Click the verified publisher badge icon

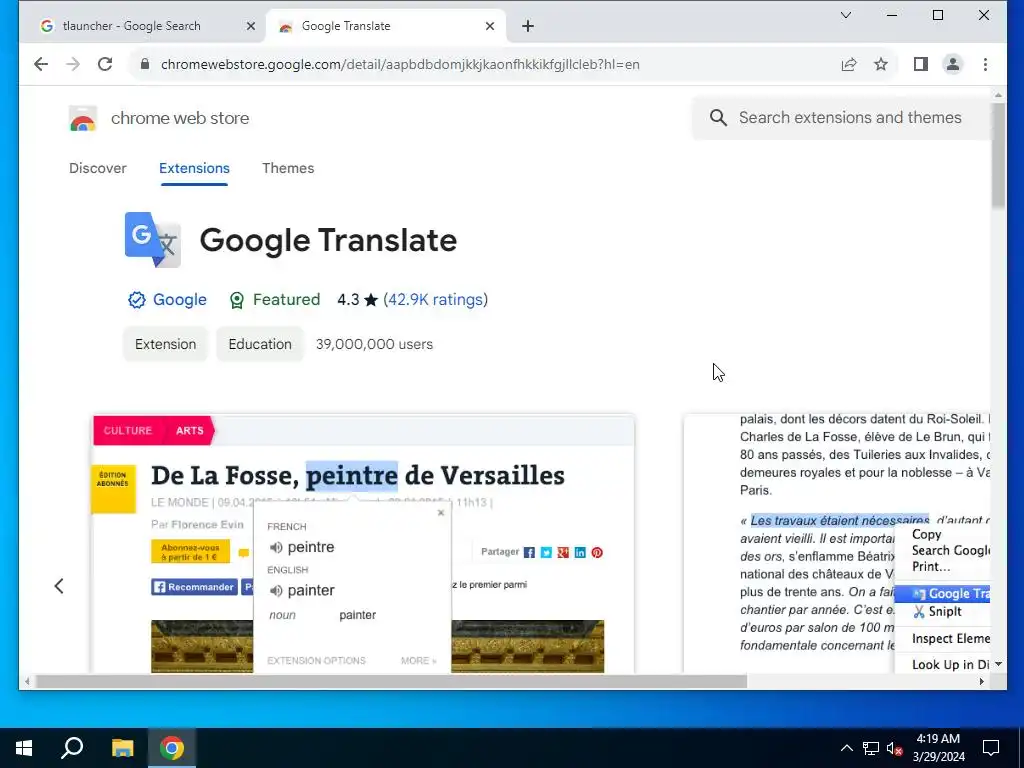[x=136, y=300]
